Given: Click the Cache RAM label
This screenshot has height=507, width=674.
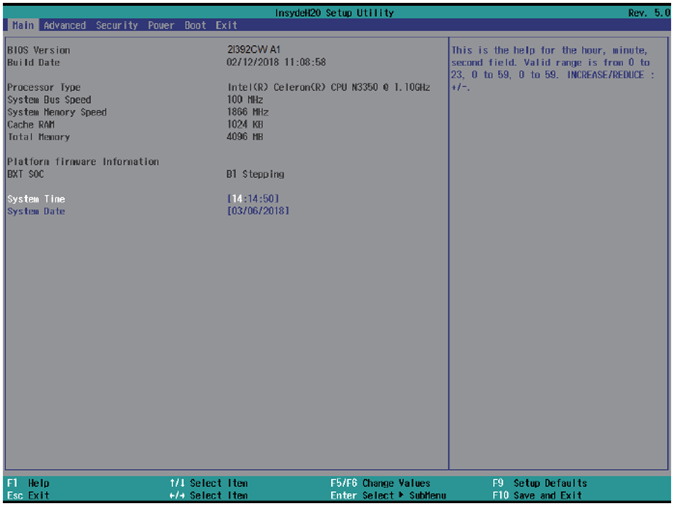Looking at the screenshot, I should click(31, 125).
